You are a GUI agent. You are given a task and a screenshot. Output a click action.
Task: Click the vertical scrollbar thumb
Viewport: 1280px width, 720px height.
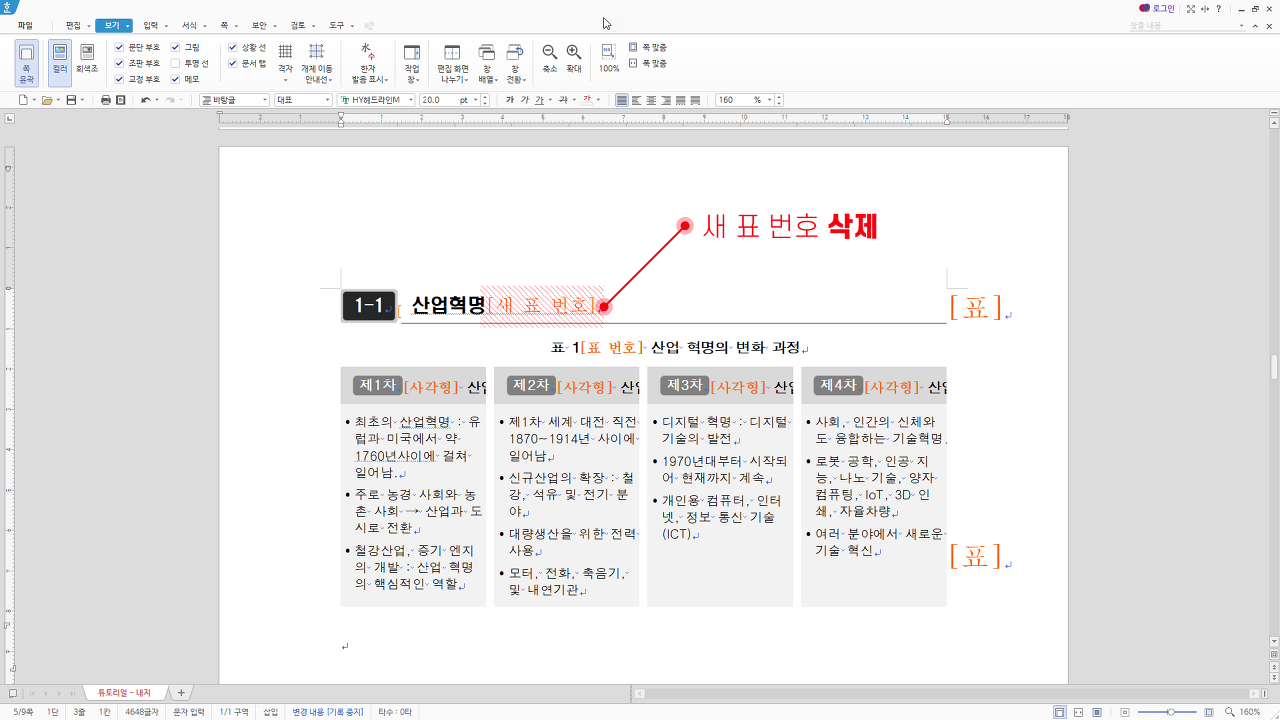tap(1274, 367)
